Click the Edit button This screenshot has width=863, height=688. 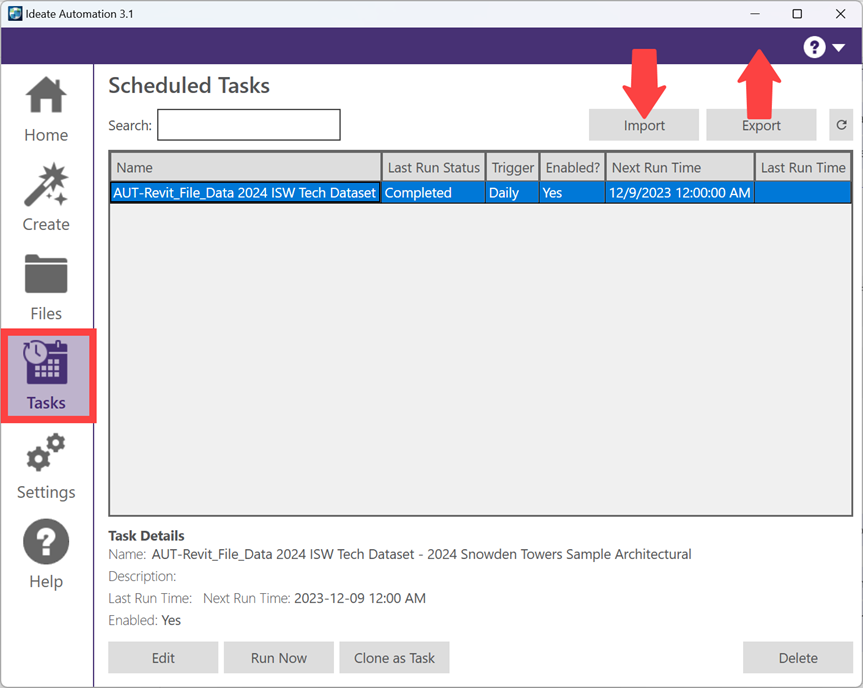click(x=163, y=658)
